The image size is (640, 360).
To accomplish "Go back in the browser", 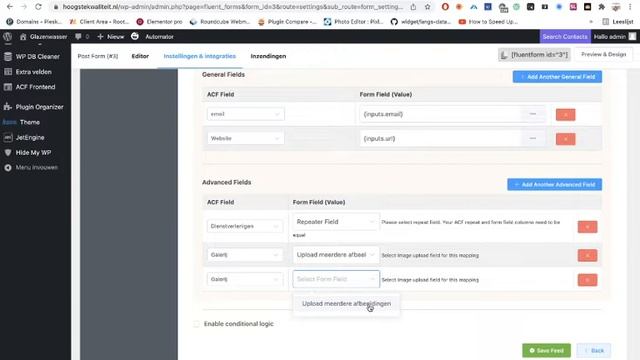I will pyautogui.click(x=10, y=7).
